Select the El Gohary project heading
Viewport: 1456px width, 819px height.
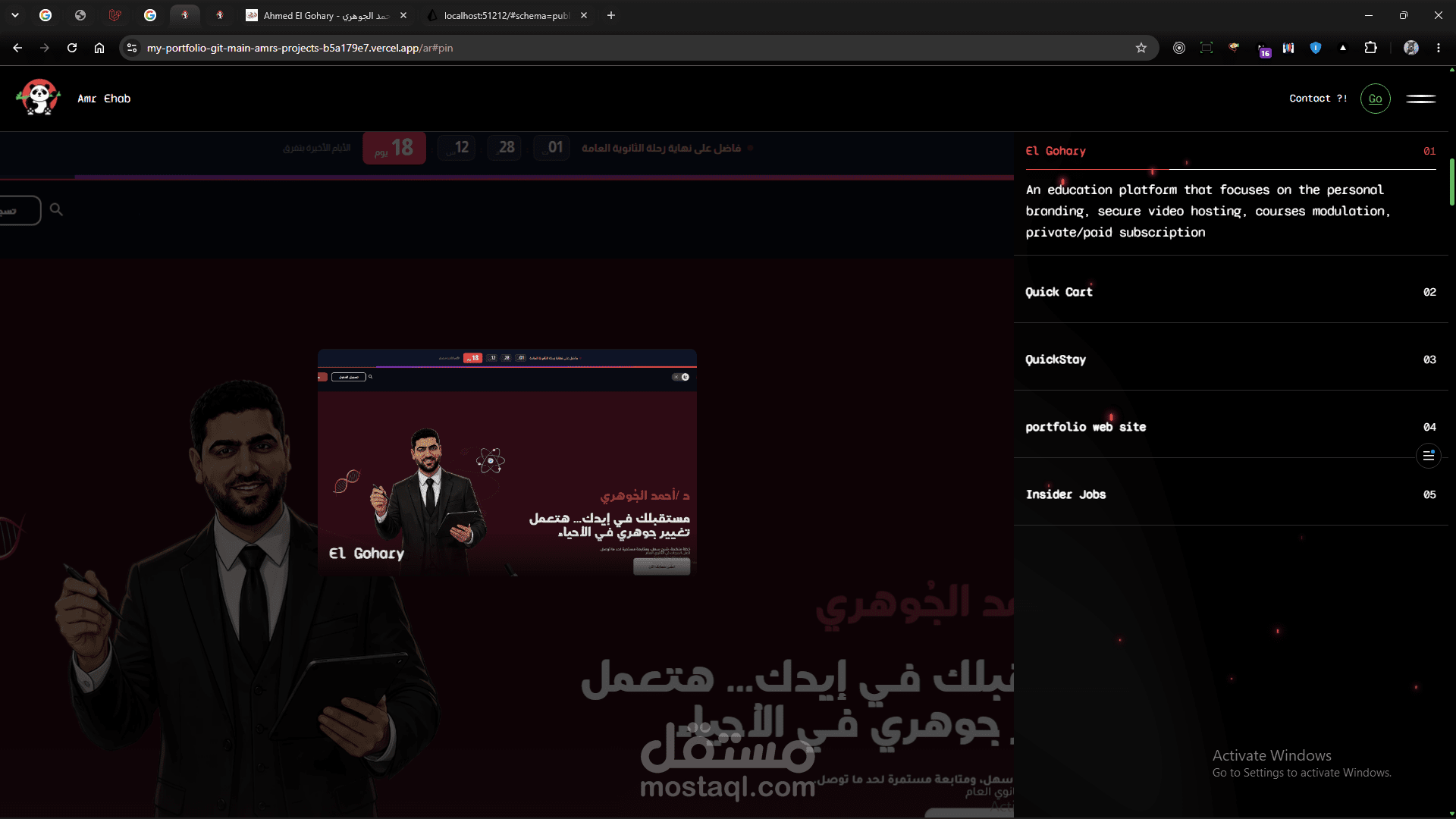tap(1056, 151)
